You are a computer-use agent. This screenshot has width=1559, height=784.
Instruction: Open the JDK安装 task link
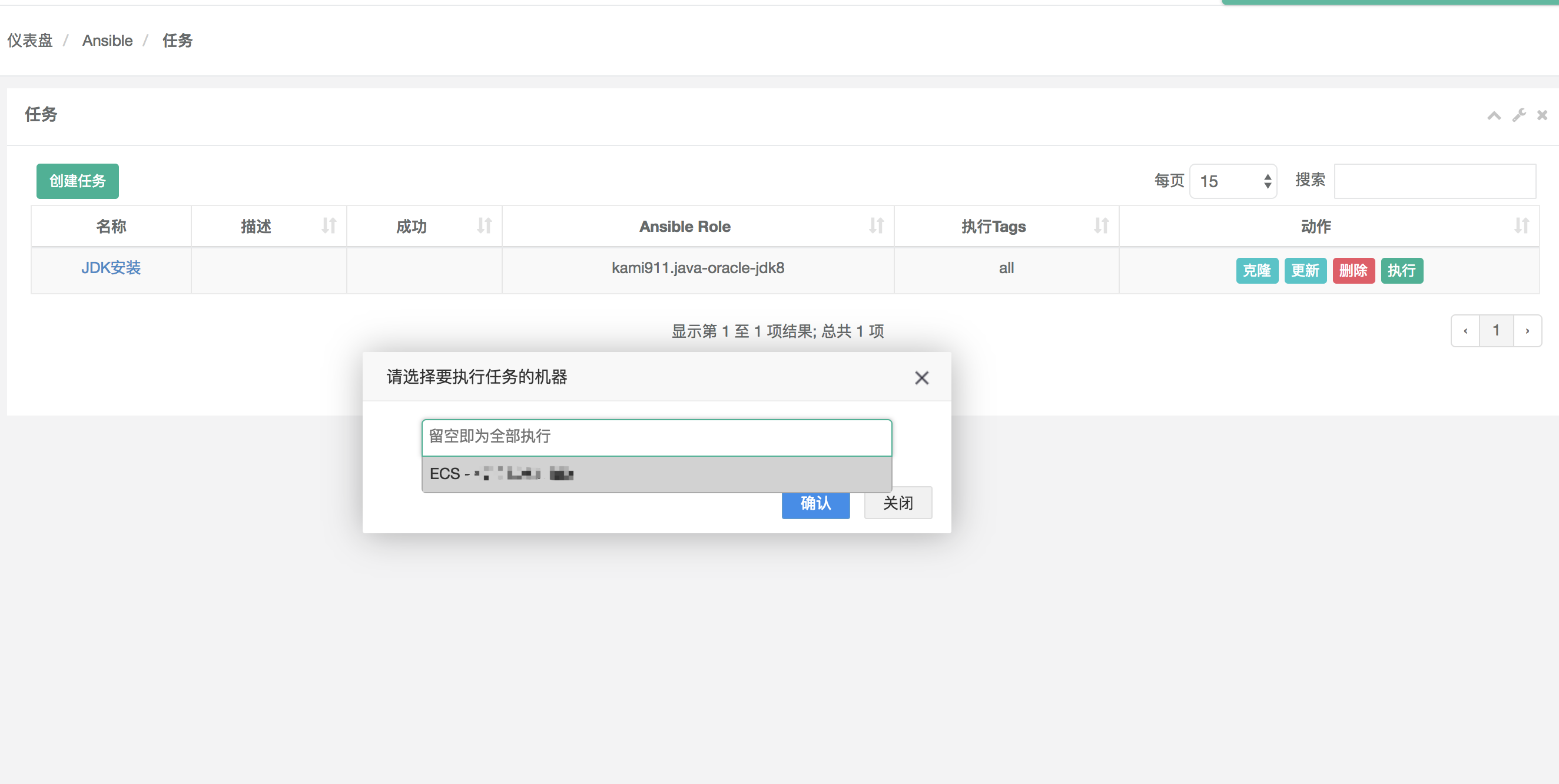tap(111, 268)
